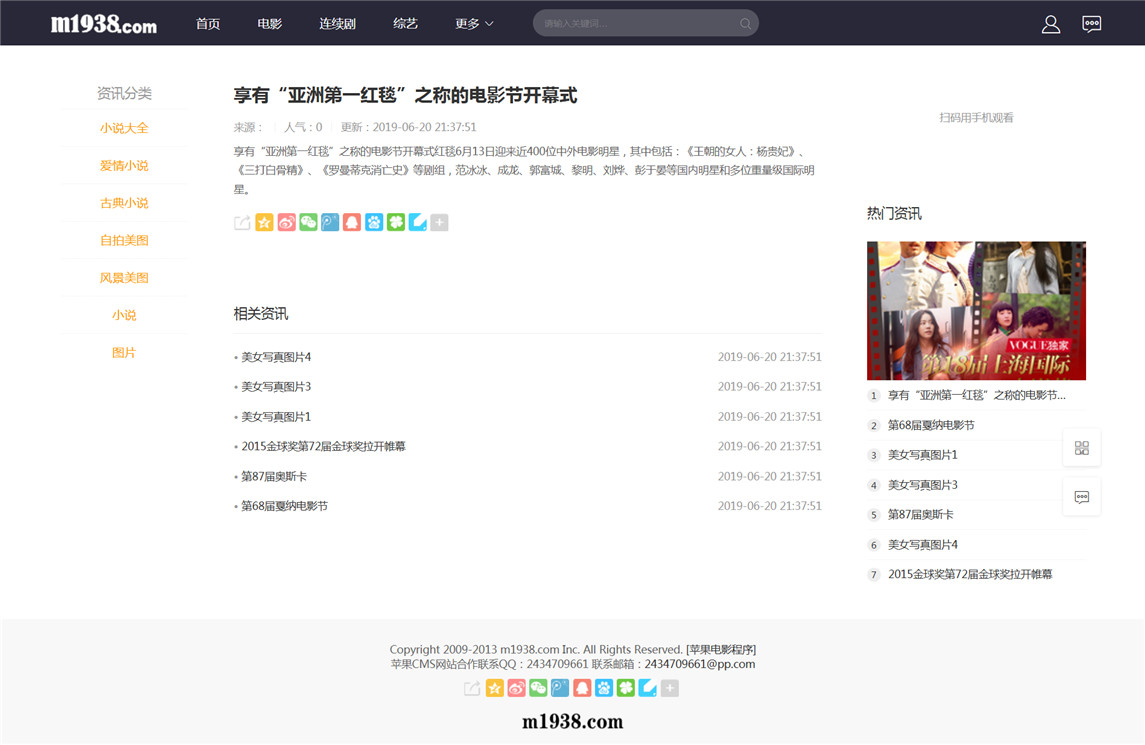Click the 苹果电影程序 footer link
This screenshot has width=1145, height=745.
721,649
